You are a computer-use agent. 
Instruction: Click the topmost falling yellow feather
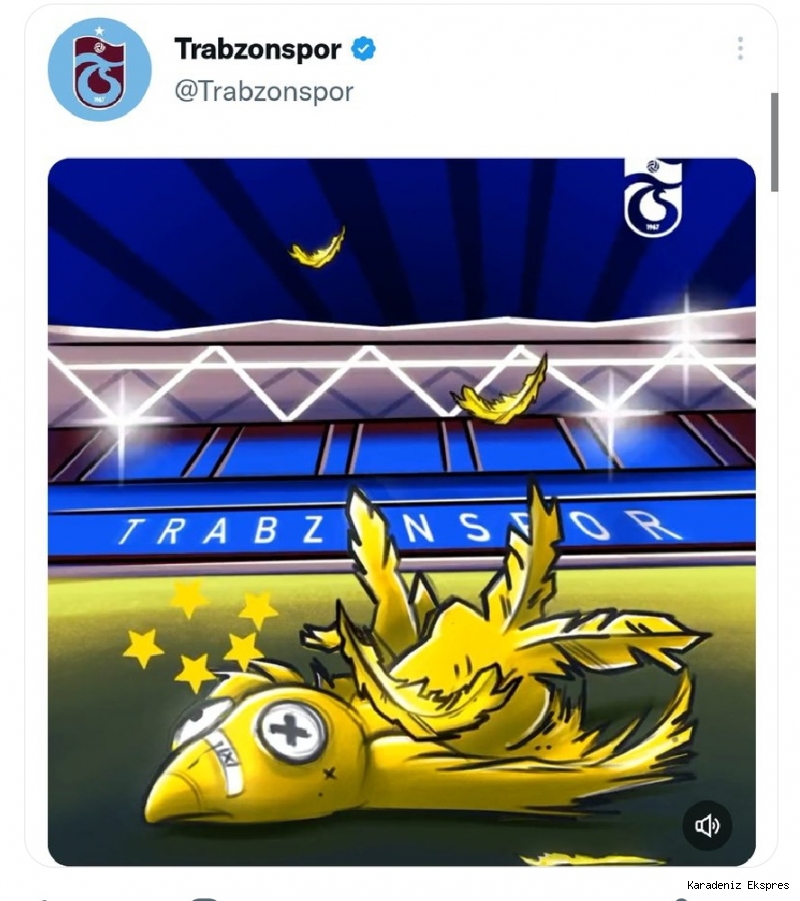(318, 248)
